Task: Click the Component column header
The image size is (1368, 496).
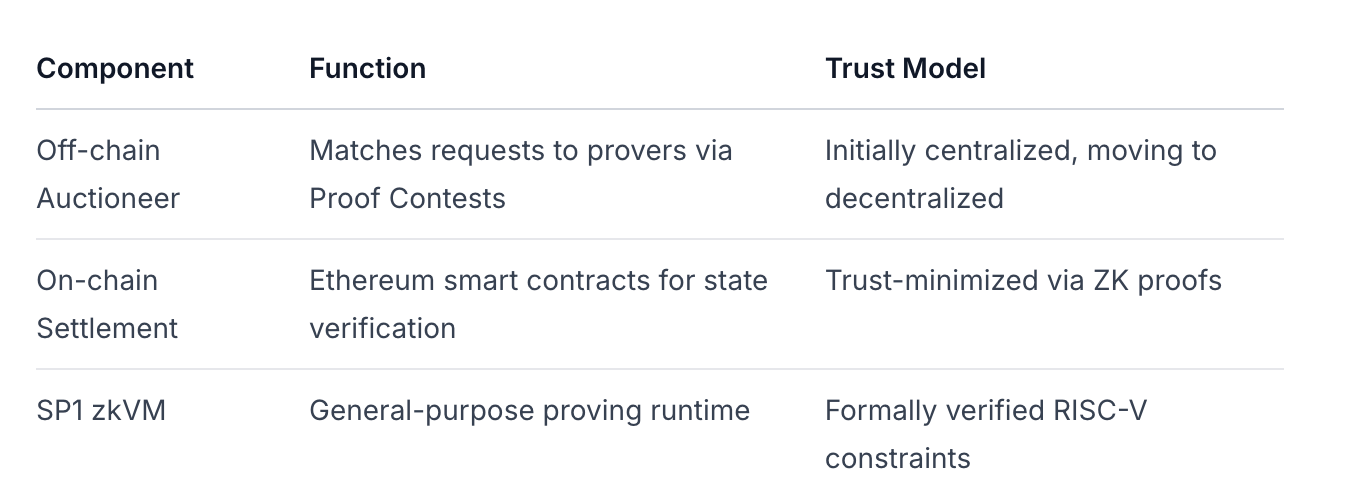Action: tap(115, 68)
